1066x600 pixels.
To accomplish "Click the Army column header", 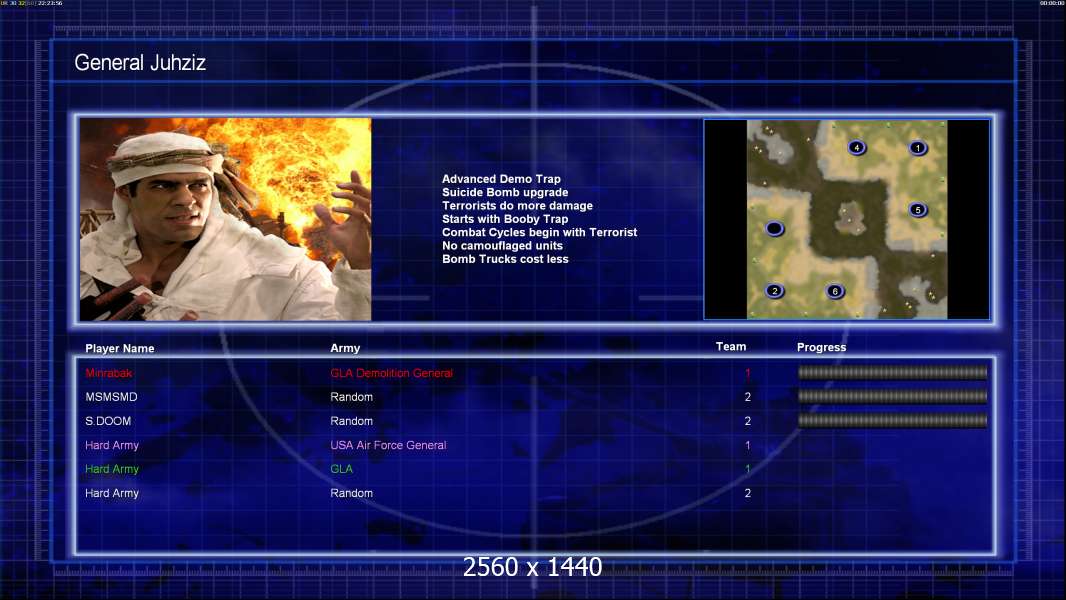I will 345,348.
